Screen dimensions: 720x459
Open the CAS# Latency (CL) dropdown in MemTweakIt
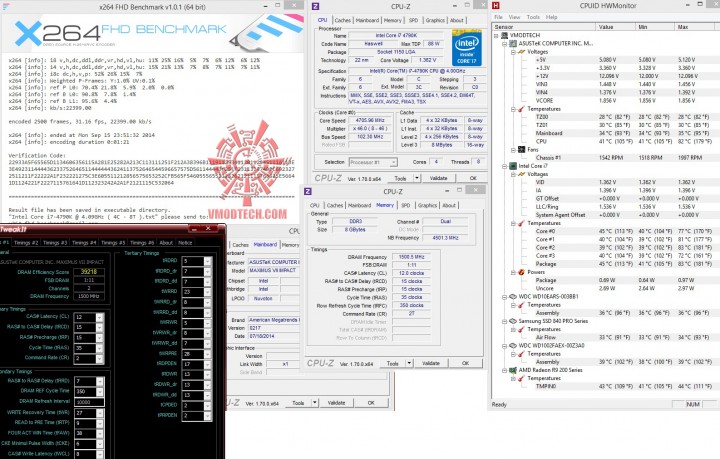click(x=100, y=317)
